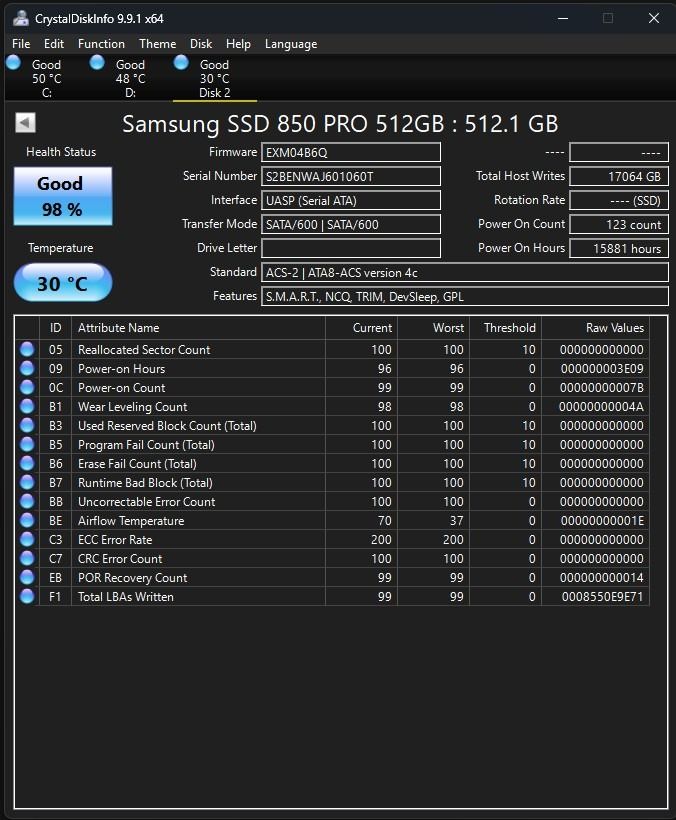
Task: Click the Interface field UASP (Serial ATA)
Action: tap(351, 200)
